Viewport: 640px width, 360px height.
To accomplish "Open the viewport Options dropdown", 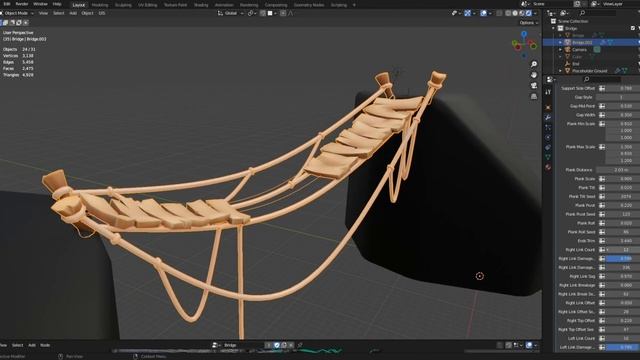I will [x=529, y=23].
